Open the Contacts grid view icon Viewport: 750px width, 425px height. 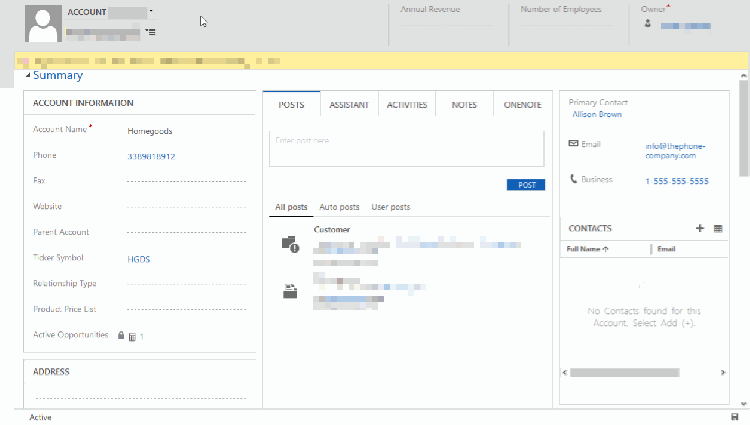point(718,229)
